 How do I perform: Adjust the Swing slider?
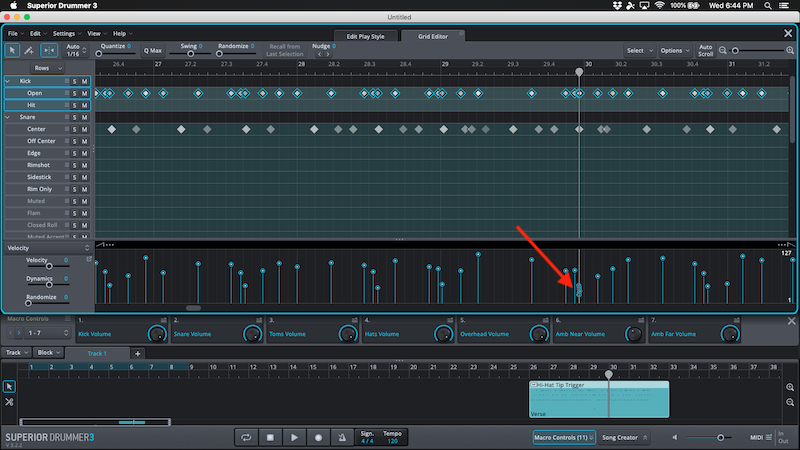188,54
